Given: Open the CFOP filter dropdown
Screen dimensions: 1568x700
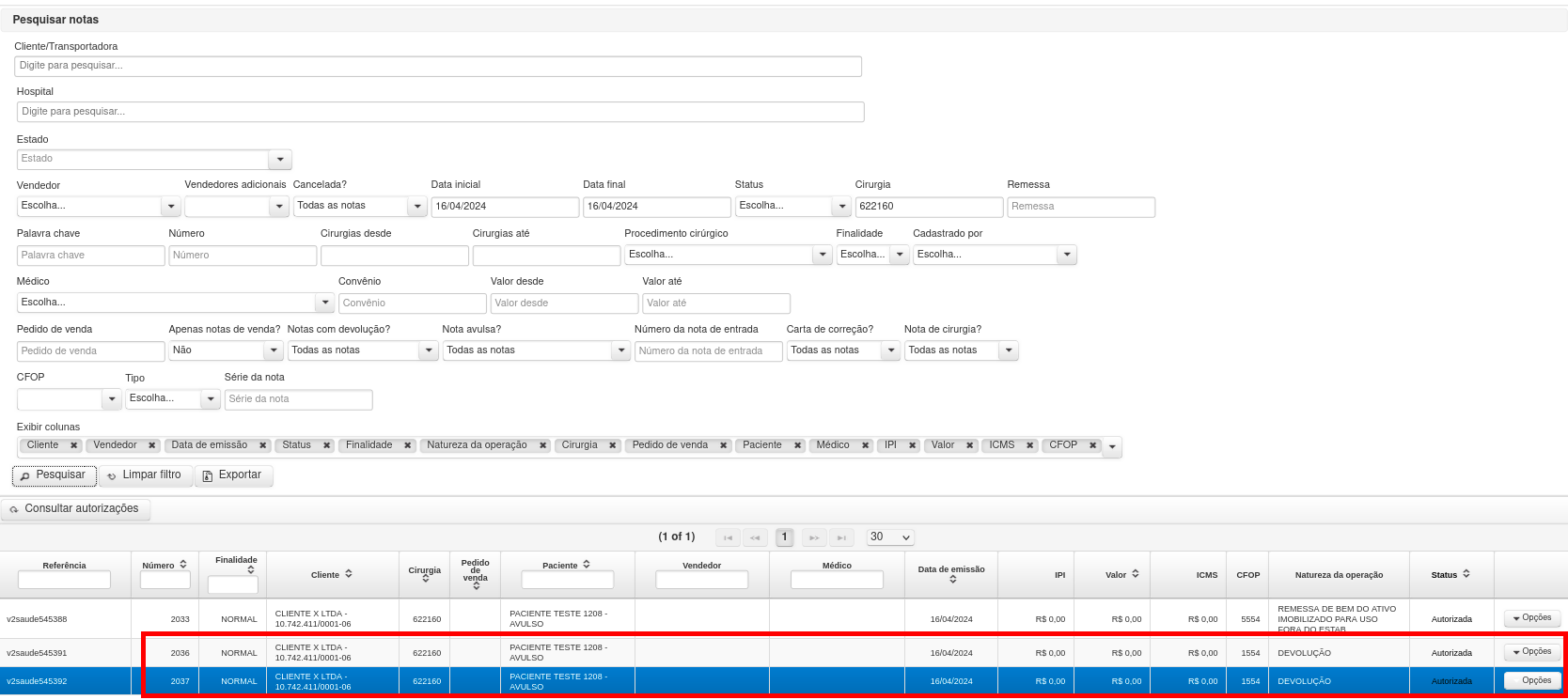Looking at the screenshot, I should point(112,399).
